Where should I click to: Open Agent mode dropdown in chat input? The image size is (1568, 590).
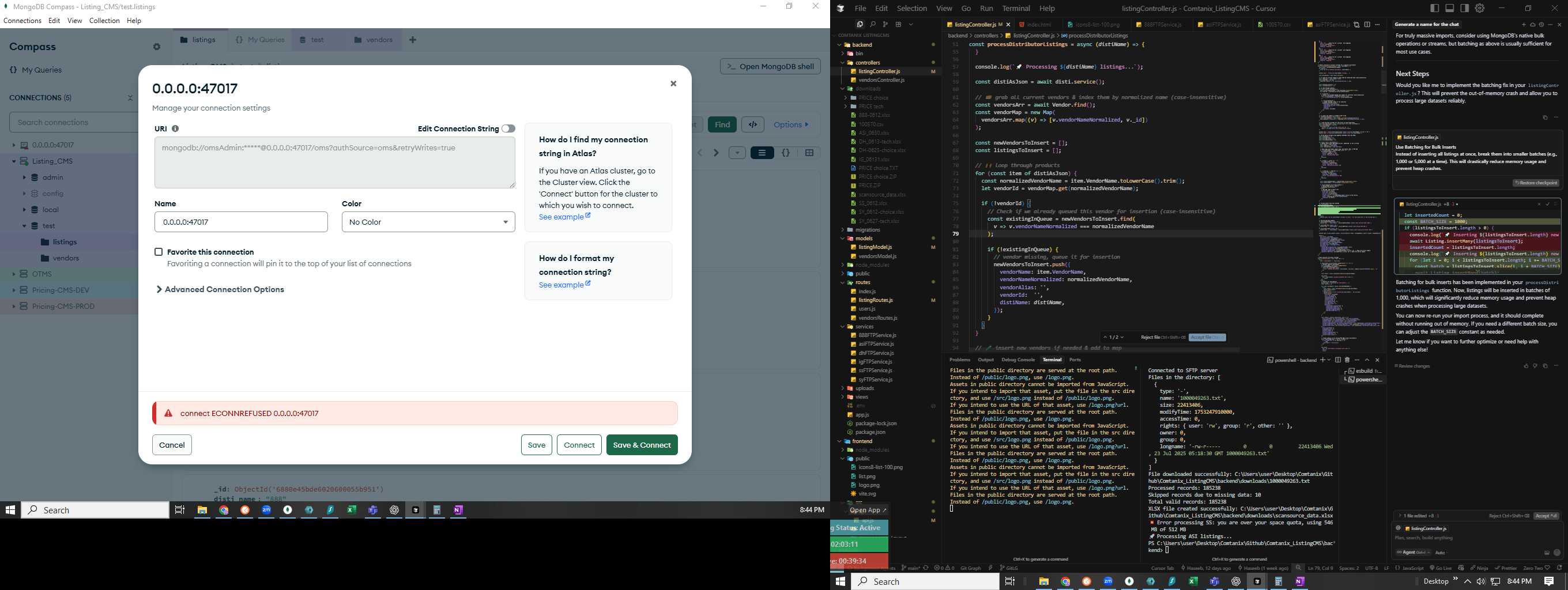[x=1413, y=553]
